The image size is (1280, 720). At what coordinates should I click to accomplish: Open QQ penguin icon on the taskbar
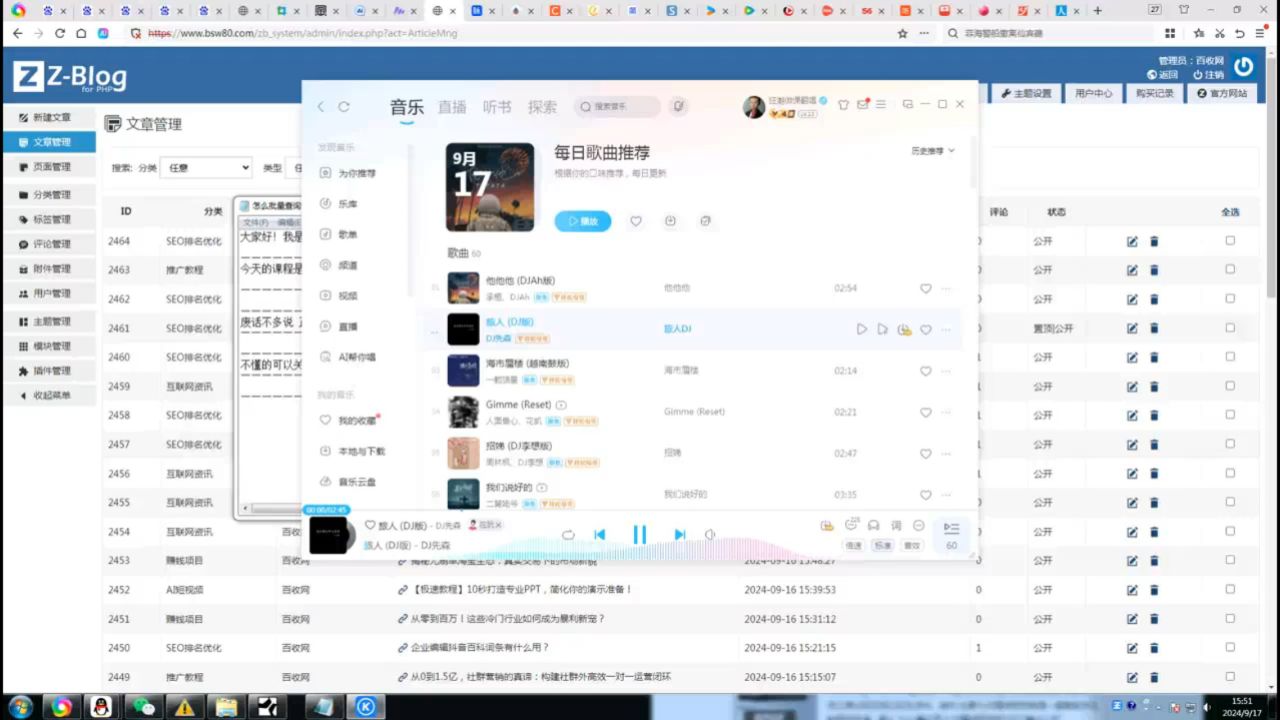[101, 707]
